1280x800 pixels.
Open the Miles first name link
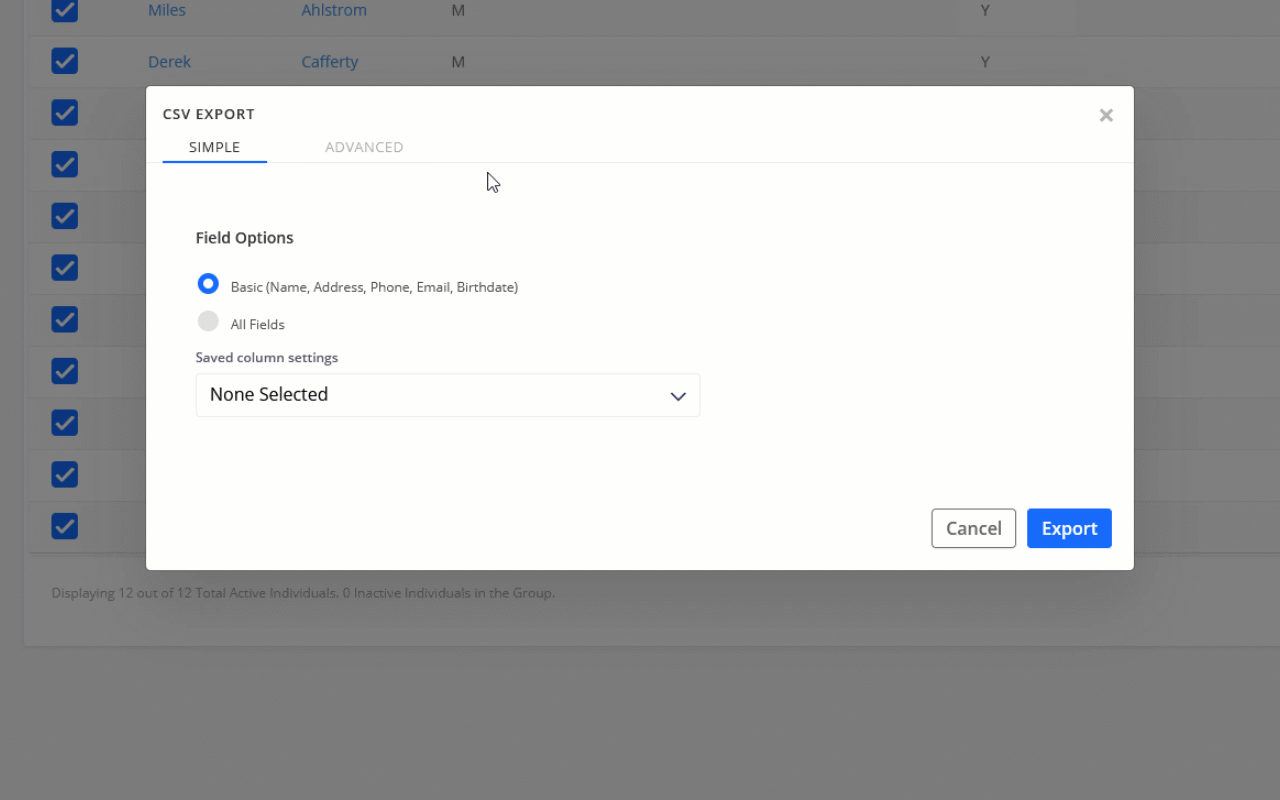point(166,10)
